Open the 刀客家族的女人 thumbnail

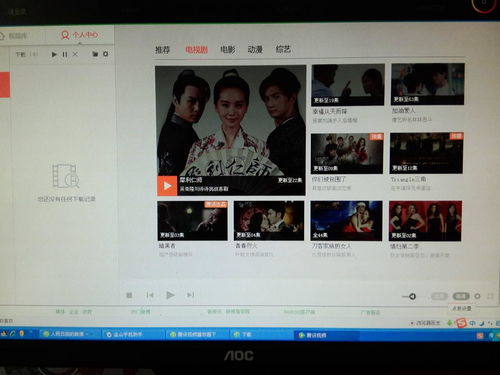(x=346, y=221)
